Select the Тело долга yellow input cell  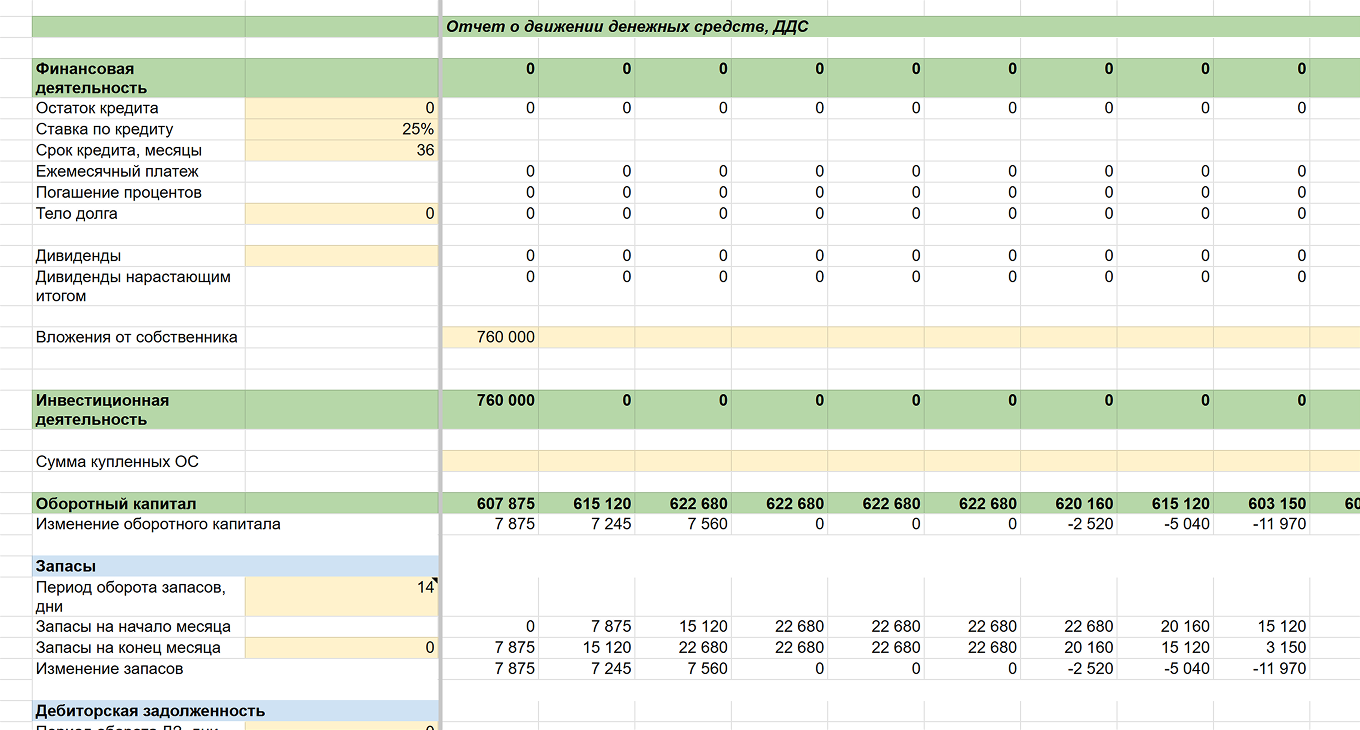tap(341, 213)
